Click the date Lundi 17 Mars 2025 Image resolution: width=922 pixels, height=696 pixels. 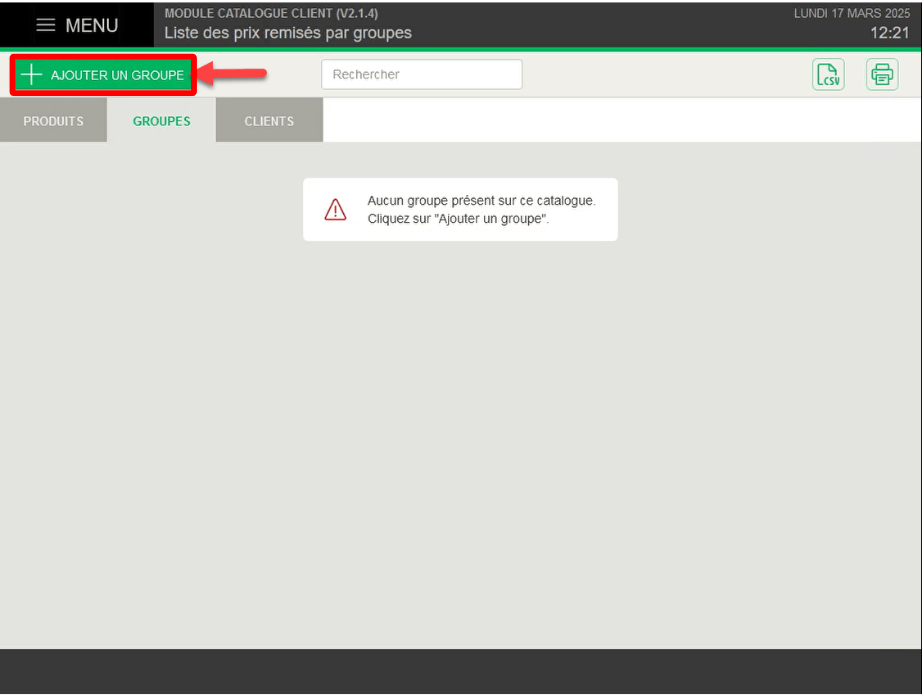(x=852, y=13)
